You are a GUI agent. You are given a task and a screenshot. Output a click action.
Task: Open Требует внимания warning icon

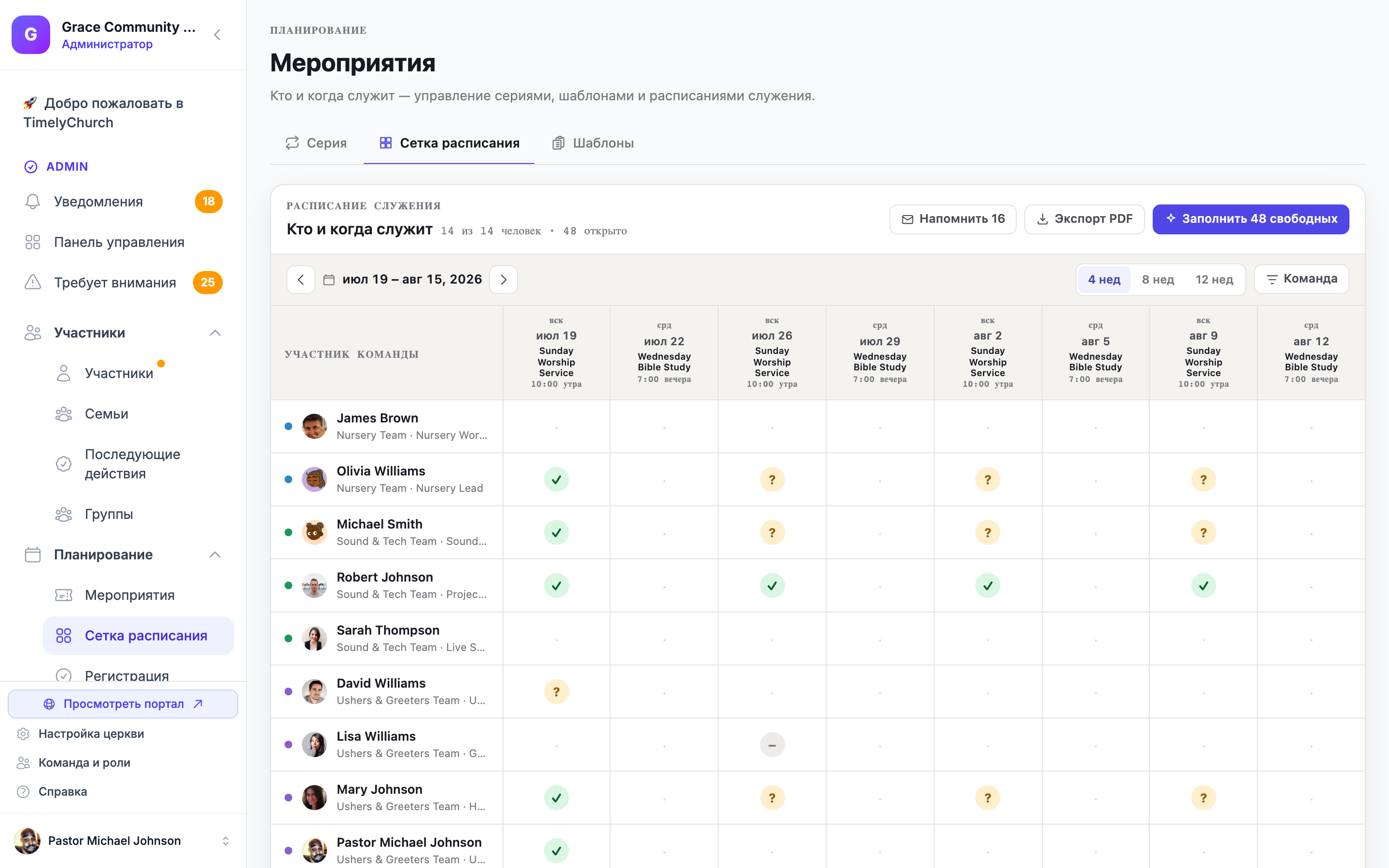click(x=33, y=283)
